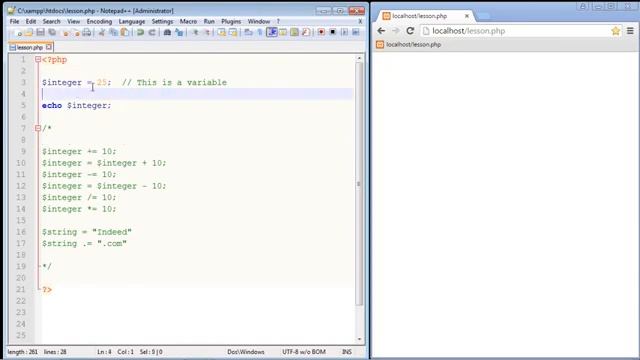Open the Window menu
Image resolution: width=640 pixels, height=360 pixels.
coord(259,21)
